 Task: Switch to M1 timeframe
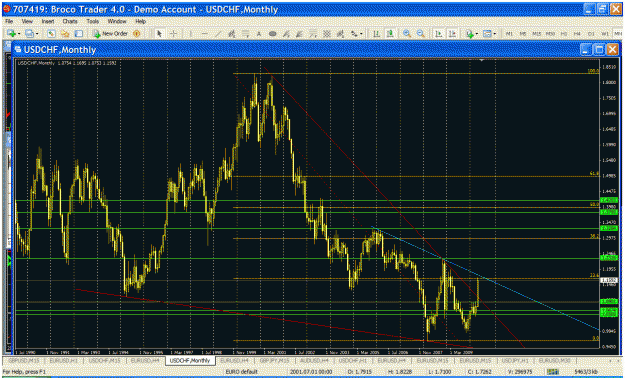click(x=509, y=34)
